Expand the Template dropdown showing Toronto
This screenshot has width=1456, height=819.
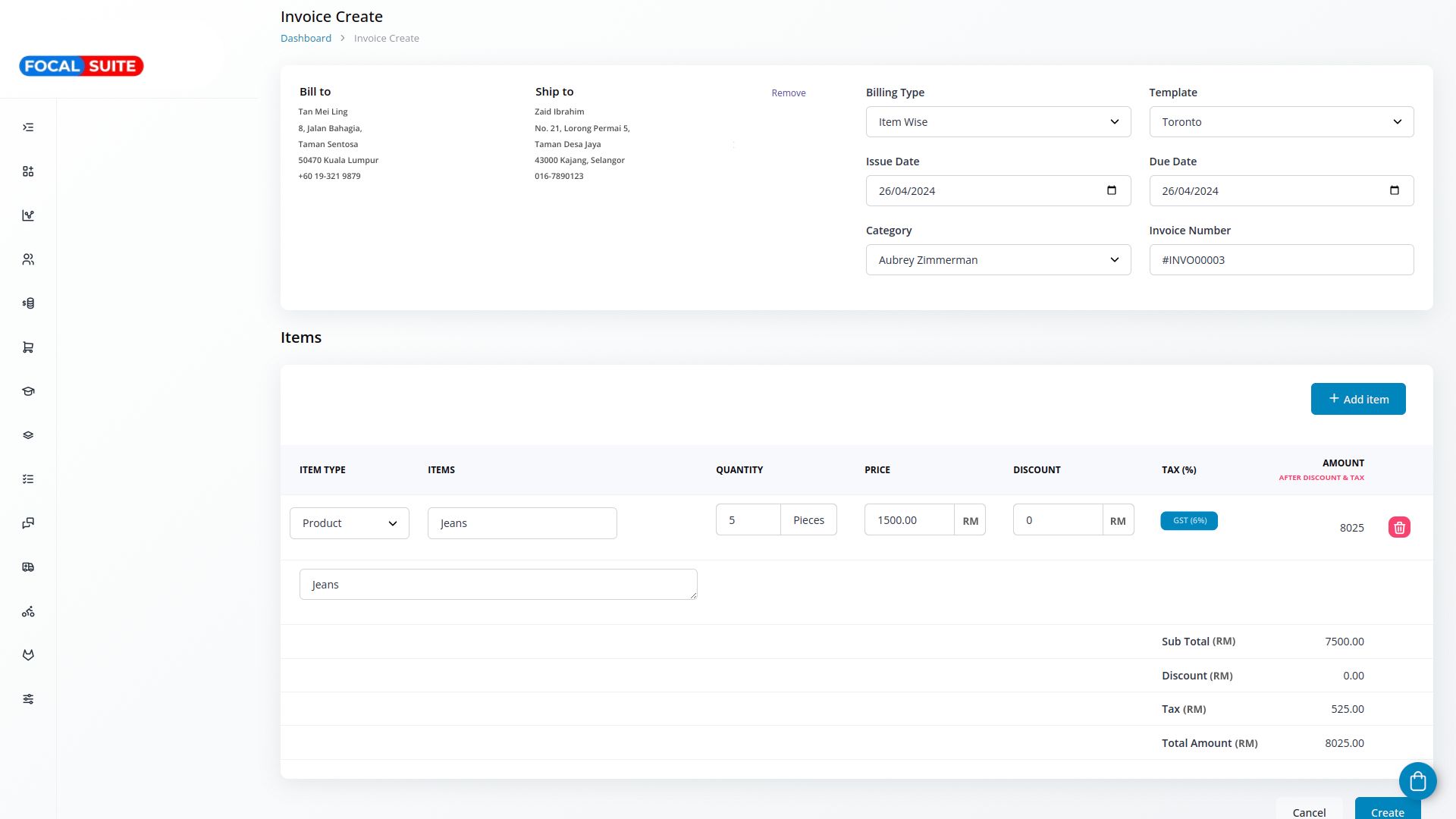point(1281,122)
